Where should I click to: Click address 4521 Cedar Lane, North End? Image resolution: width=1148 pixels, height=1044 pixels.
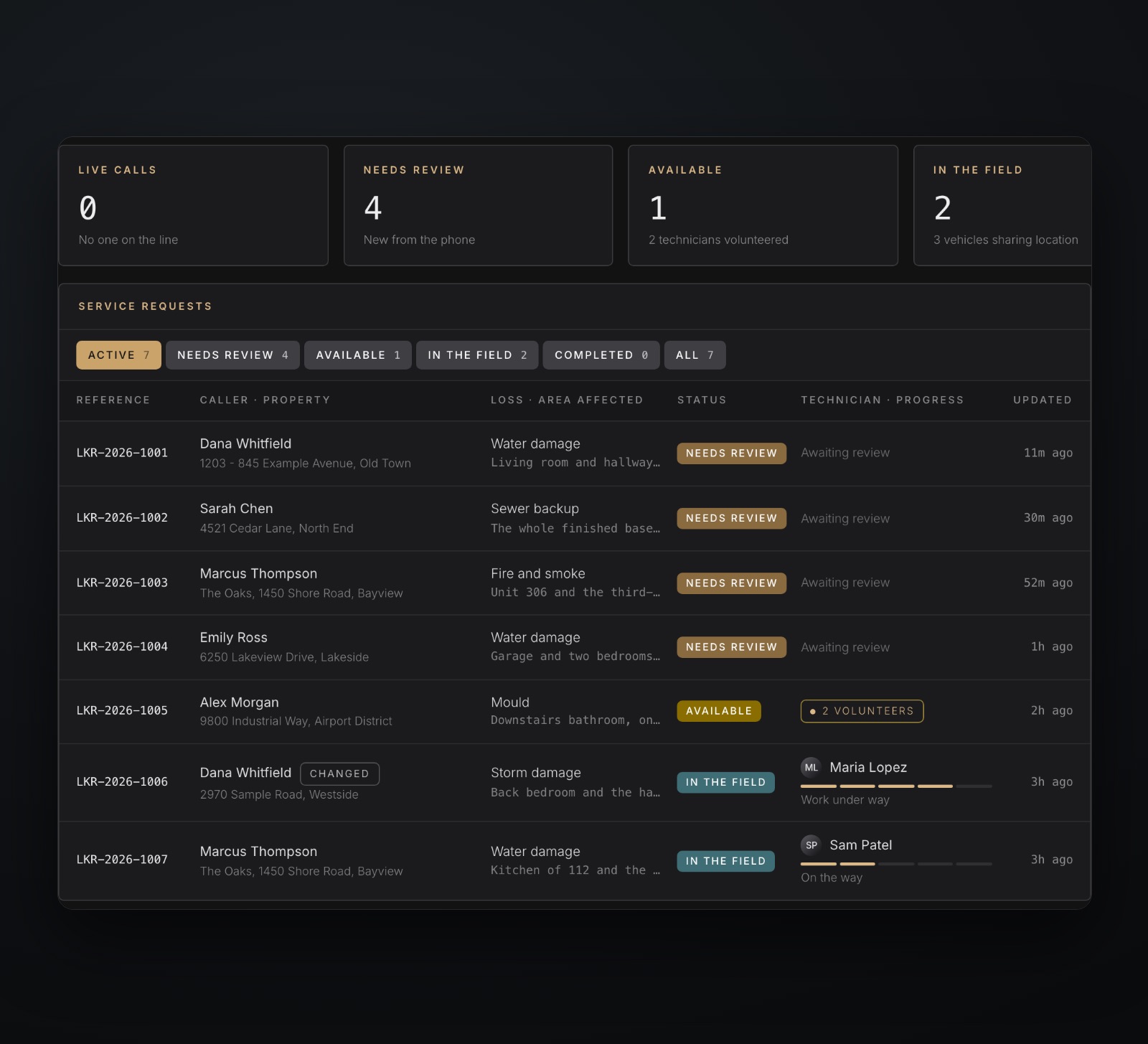[276, 528]
